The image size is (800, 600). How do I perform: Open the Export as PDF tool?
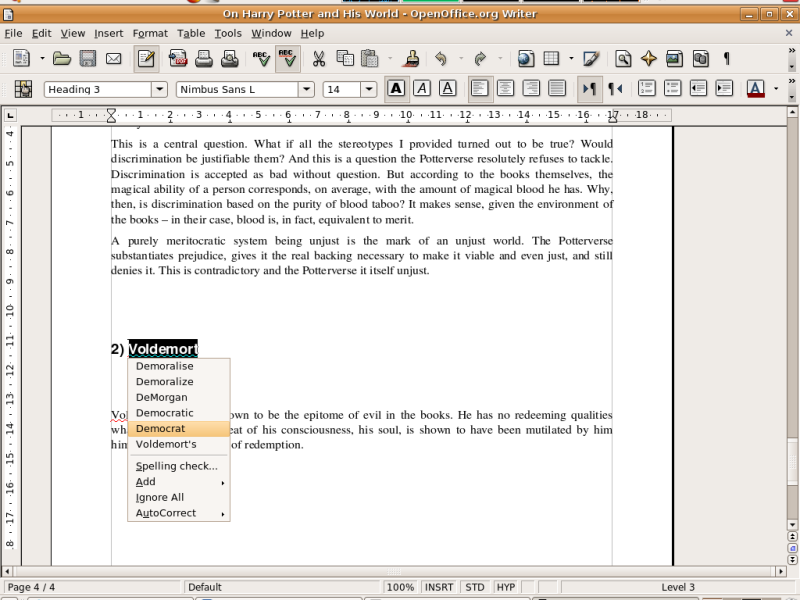click(x=178, y=59)
